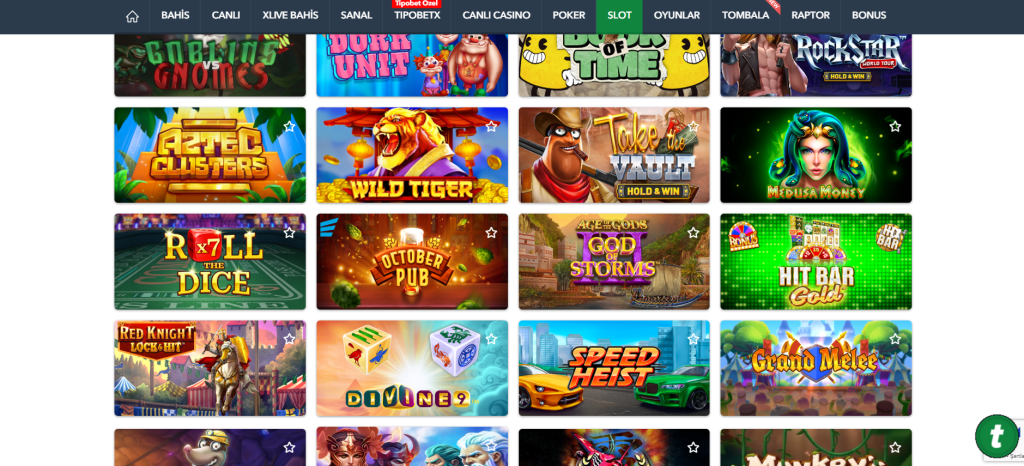Open the CANLI CASINO menu
The width and height of the screenshot is (1024, 466).
click(x=496, y=16)
